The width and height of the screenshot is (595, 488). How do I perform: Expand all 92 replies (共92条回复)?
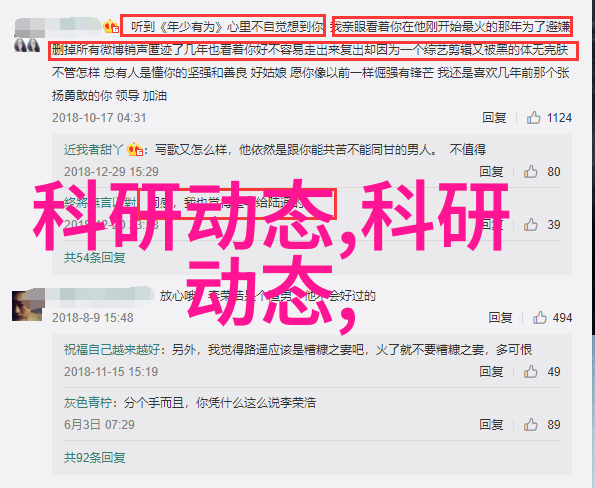point(94,458)
